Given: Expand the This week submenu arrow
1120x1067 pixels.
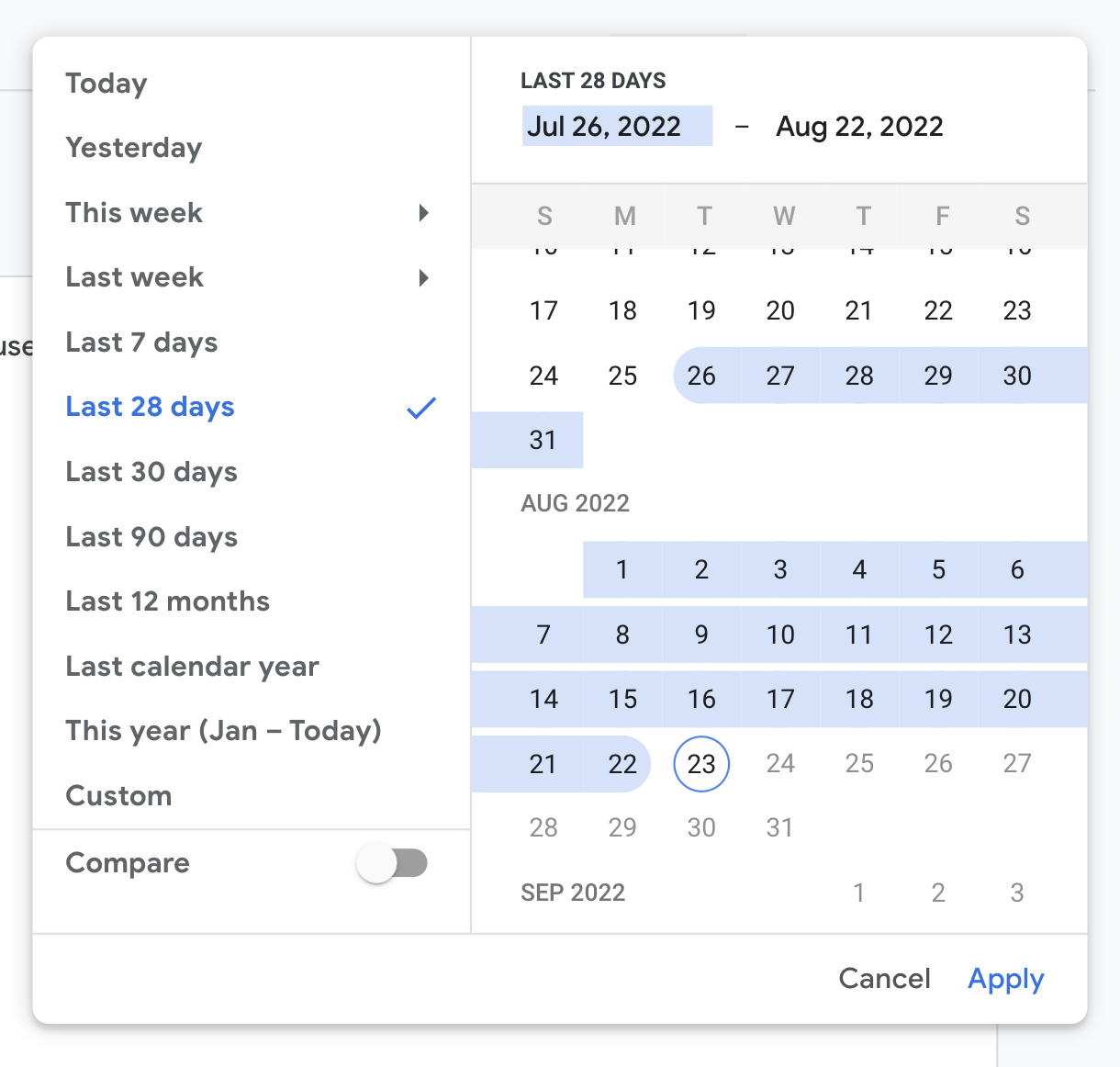Looking at the screenshot, I should (423, 213).
